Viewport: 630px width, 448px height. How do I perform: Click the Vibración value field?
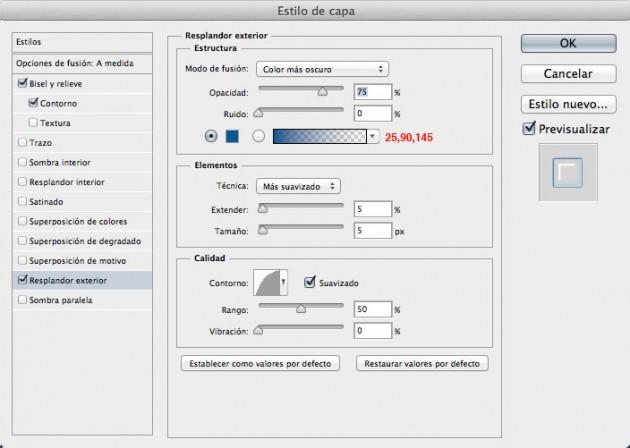point(372,331)
